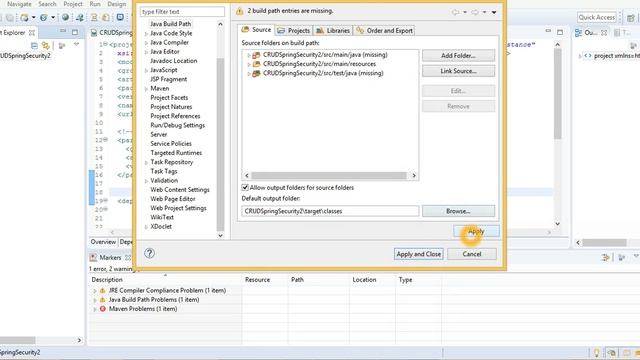Select Javadoc Location in preferences tree

click(x=173, y=61)
